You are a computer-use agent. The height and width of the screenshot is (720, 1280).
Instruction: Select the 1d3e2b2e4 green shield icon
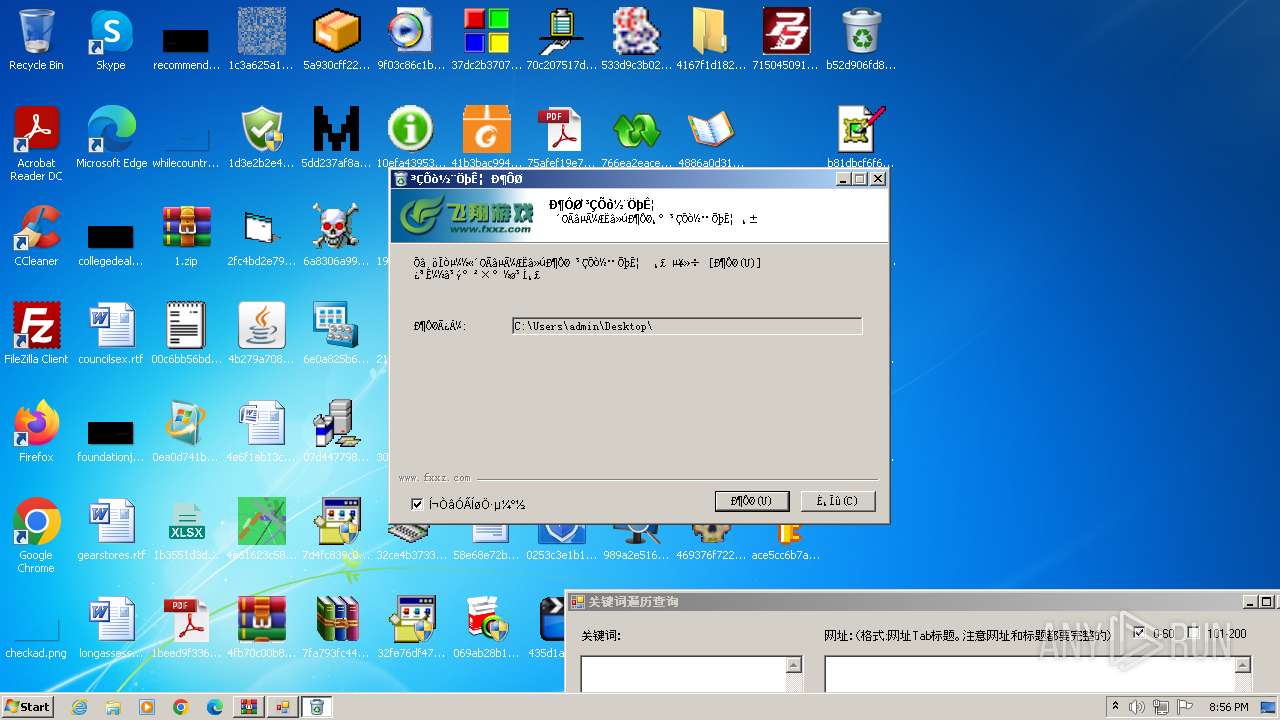coord(261,137)
